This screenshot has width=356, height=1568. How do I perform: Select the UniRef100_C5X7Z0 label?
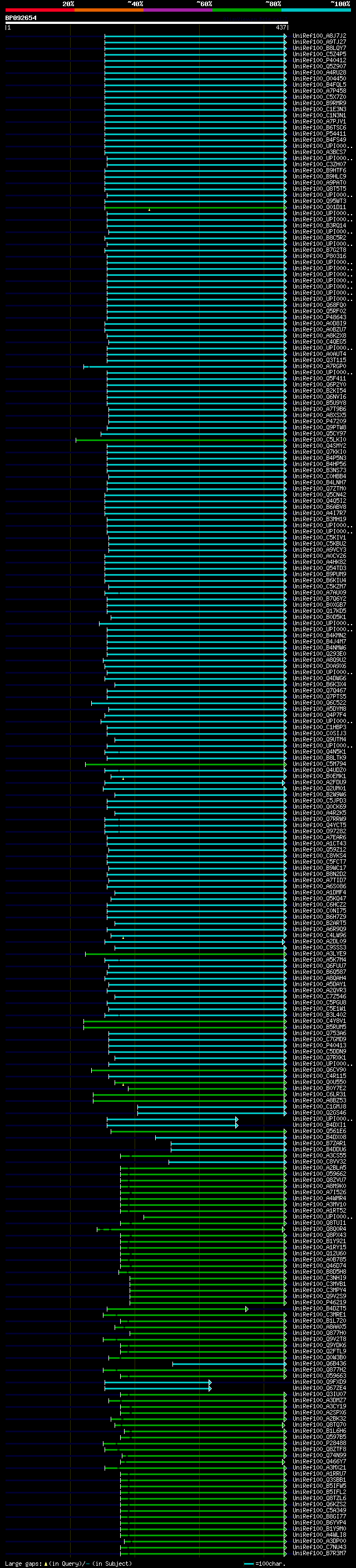319,97
